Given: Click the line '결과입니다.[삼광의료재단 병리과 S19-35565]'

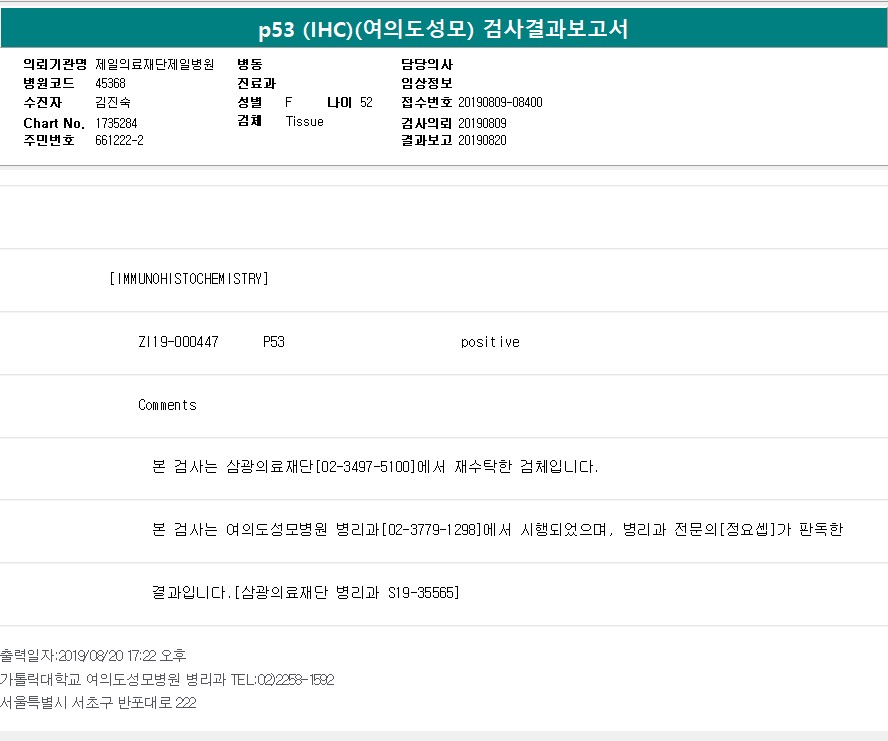Looking at the screenshot, I should [x=306, y=593].
